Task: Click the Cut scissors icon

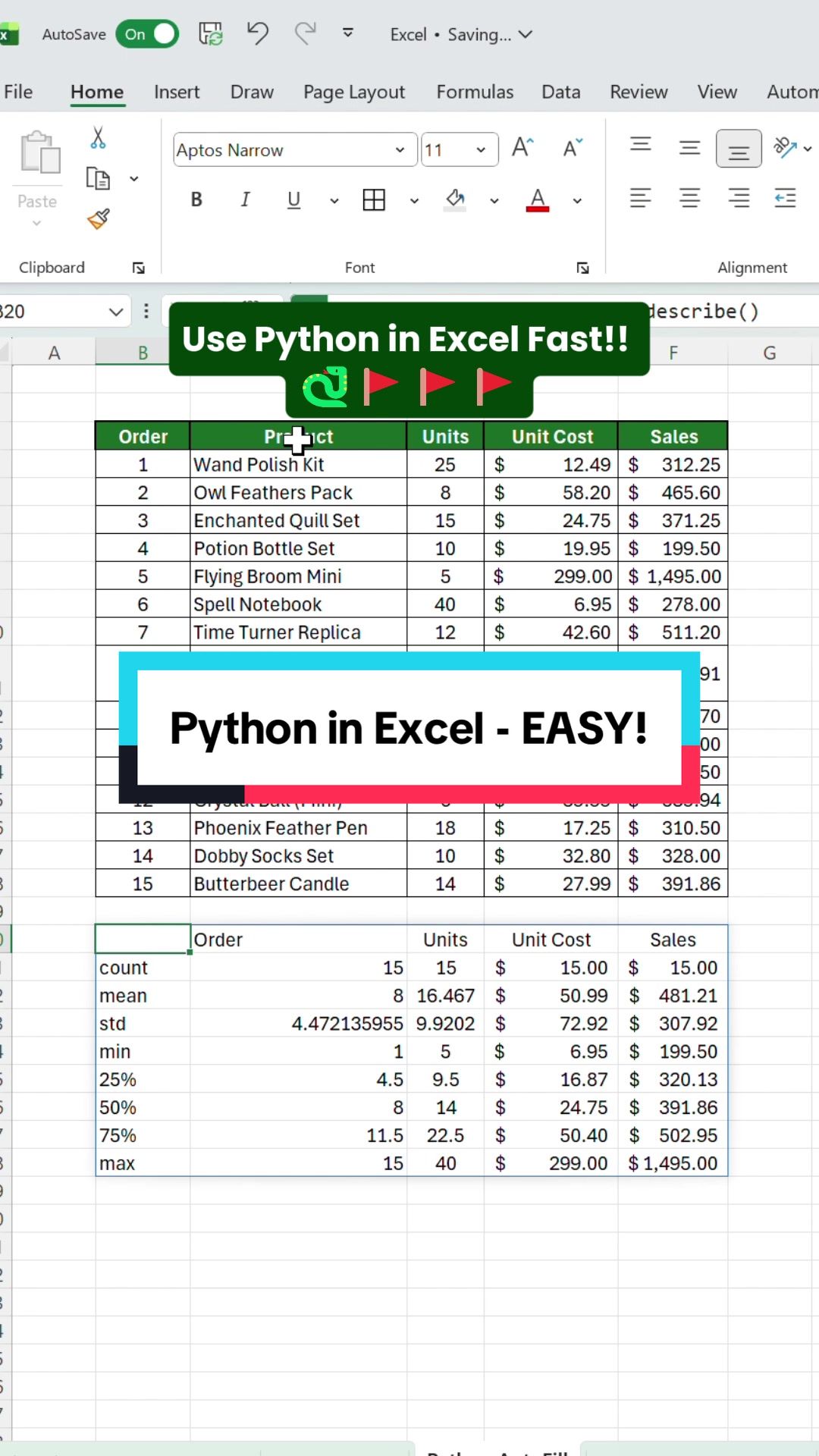Action: click(98, 138)
